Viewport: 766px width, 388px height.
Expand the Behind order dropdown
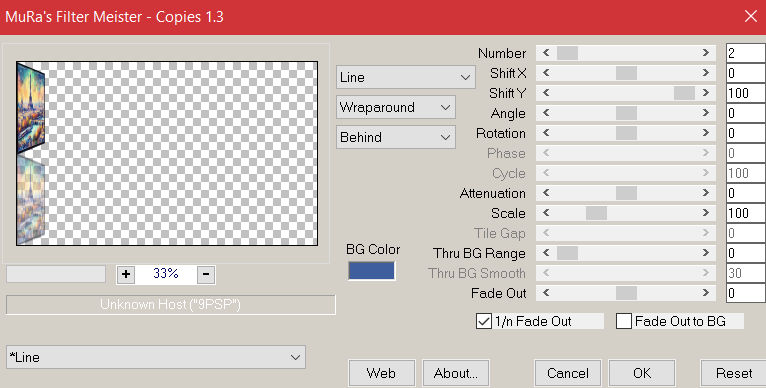(396, 137)
